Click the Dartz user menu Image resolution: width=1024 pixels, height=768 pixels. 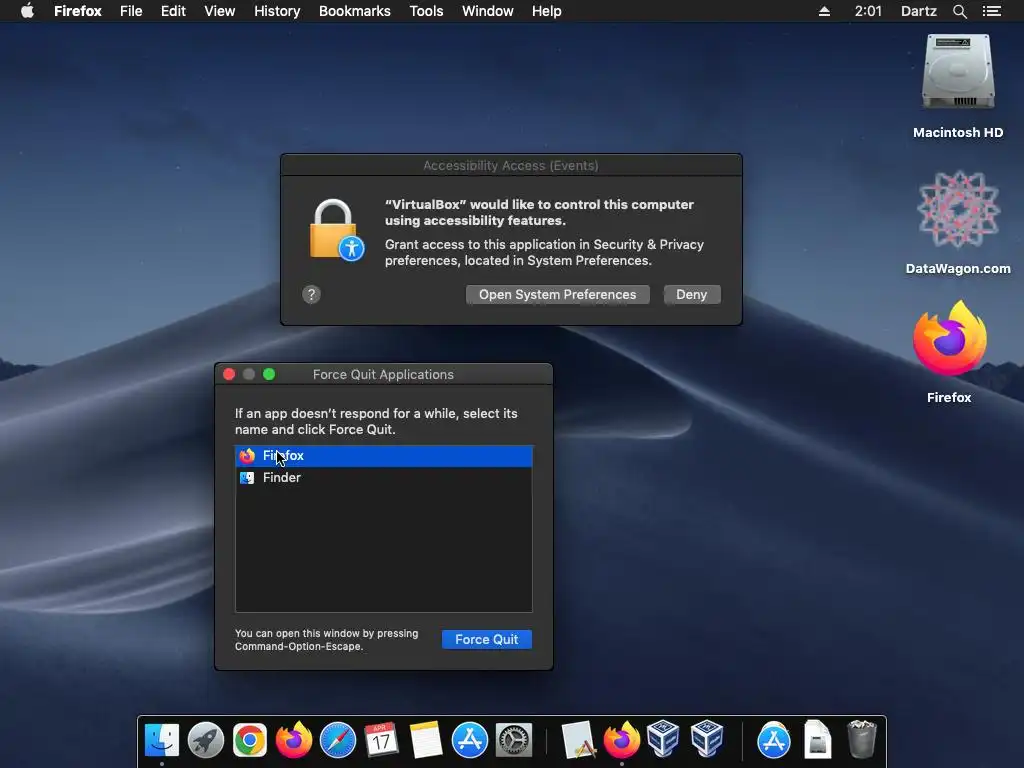coord(919,11)
